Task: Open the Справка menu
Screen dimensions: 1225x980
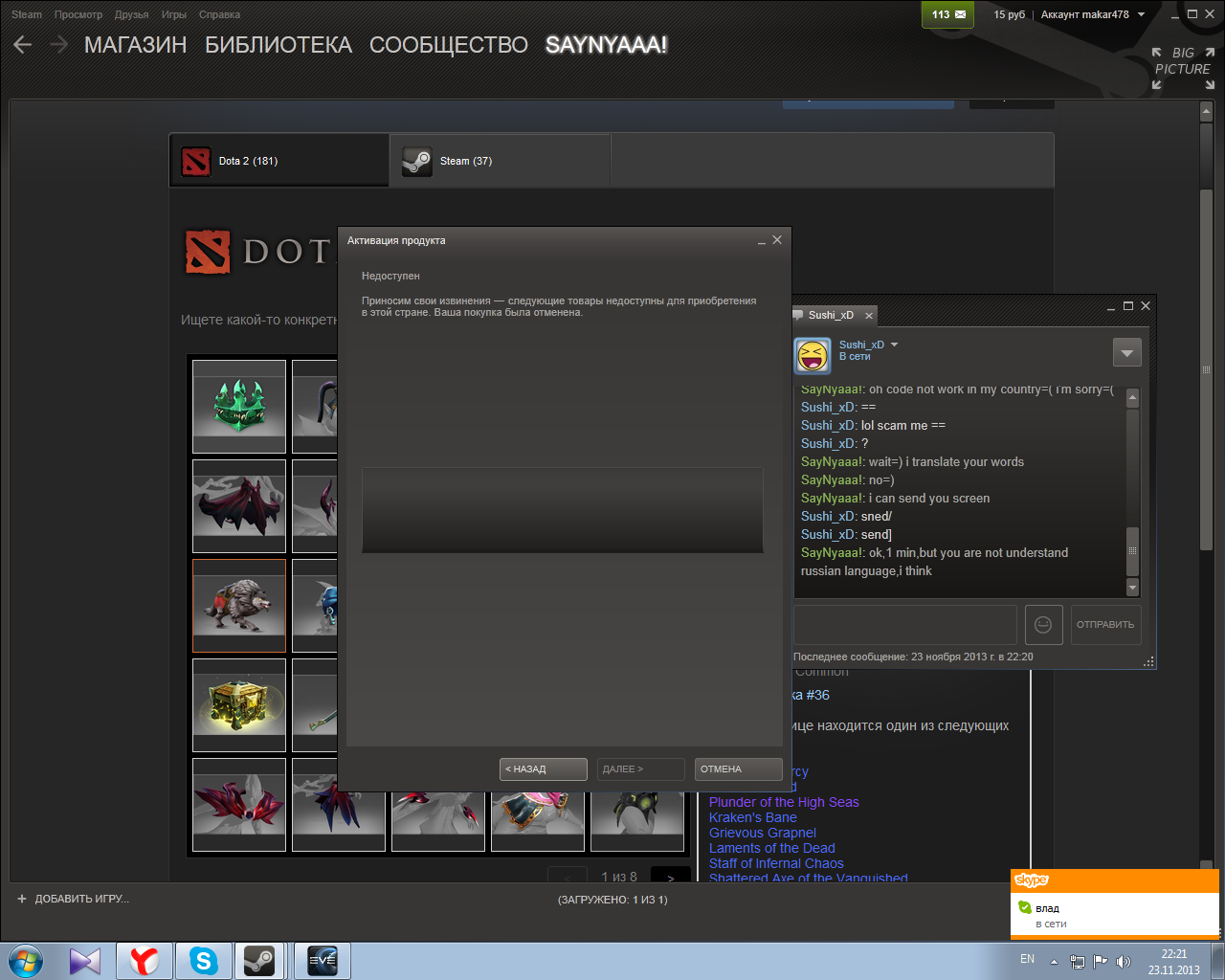Action: pos(219,14)
